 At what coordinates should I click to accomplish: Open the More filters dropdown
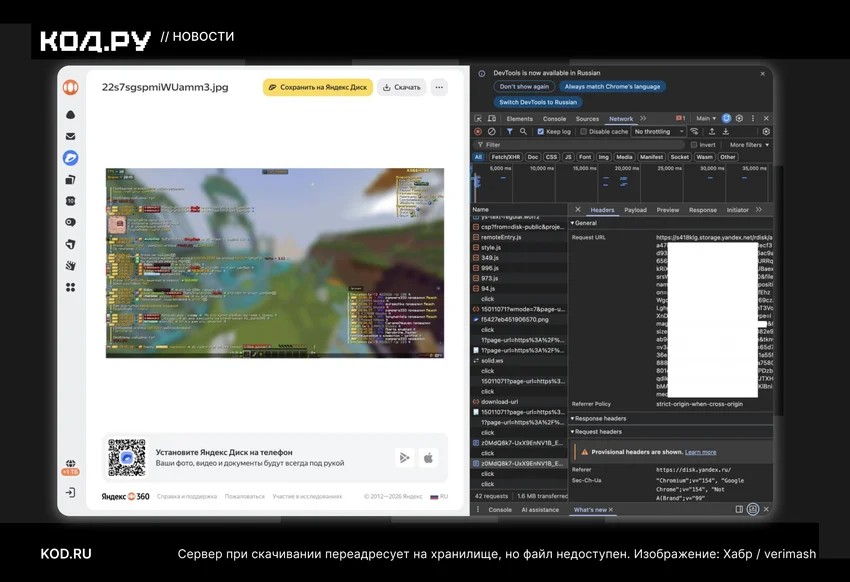(749, 145)
